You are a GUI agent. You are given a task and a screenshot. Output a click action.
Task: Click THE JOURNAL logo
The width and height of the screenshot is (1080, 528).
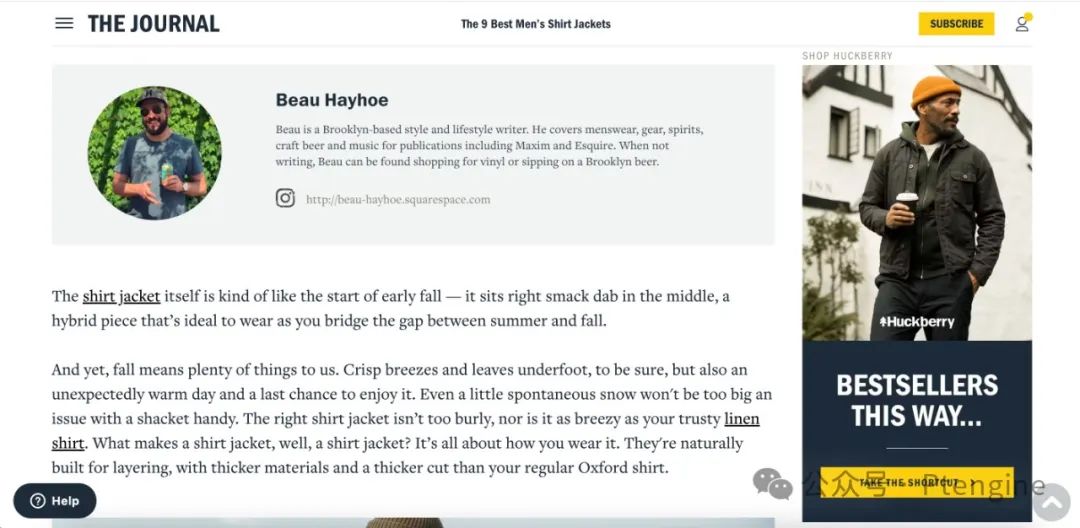153,23
